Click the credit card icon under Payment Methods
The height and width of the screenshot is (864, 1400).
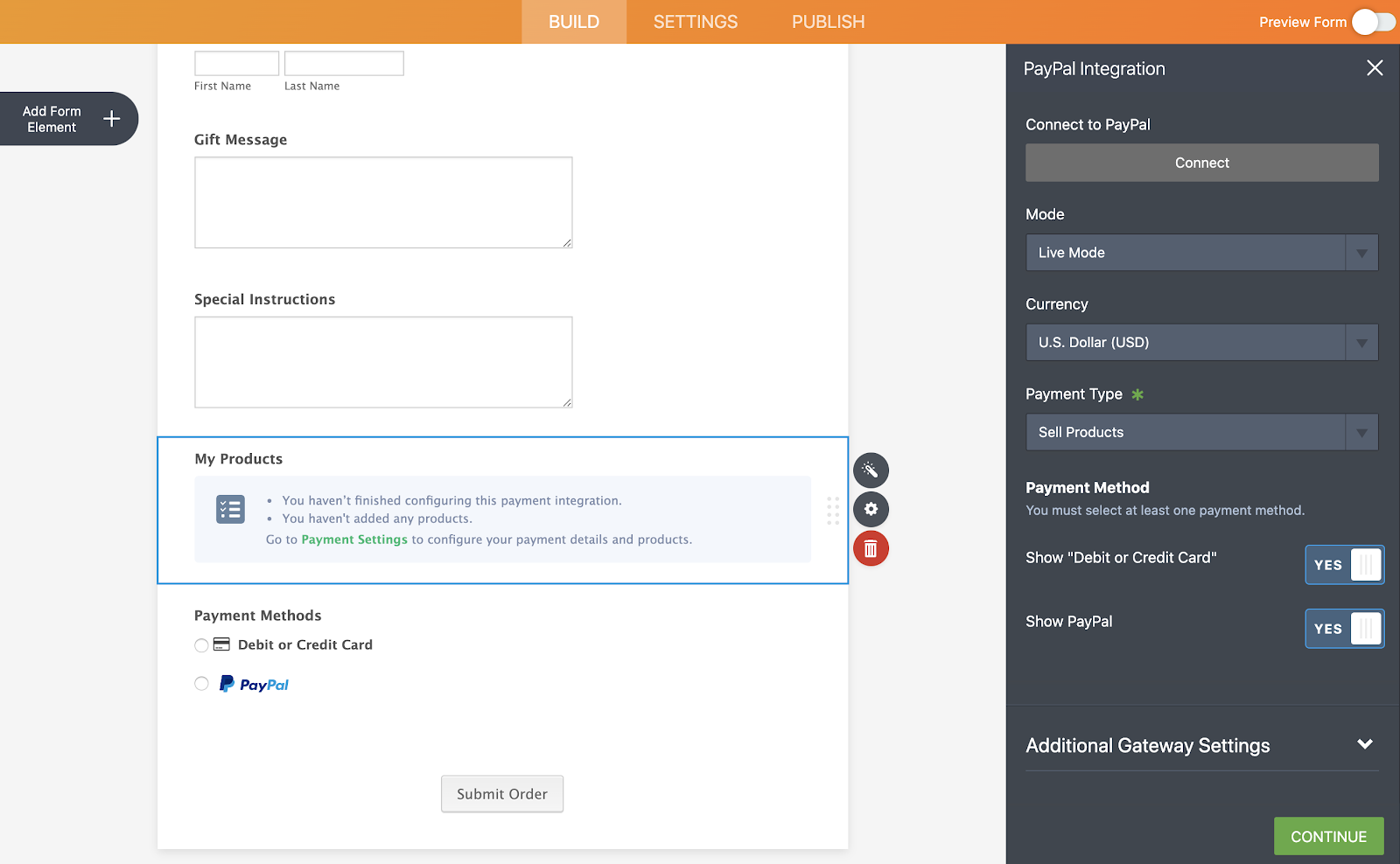(x=221, y=645)
